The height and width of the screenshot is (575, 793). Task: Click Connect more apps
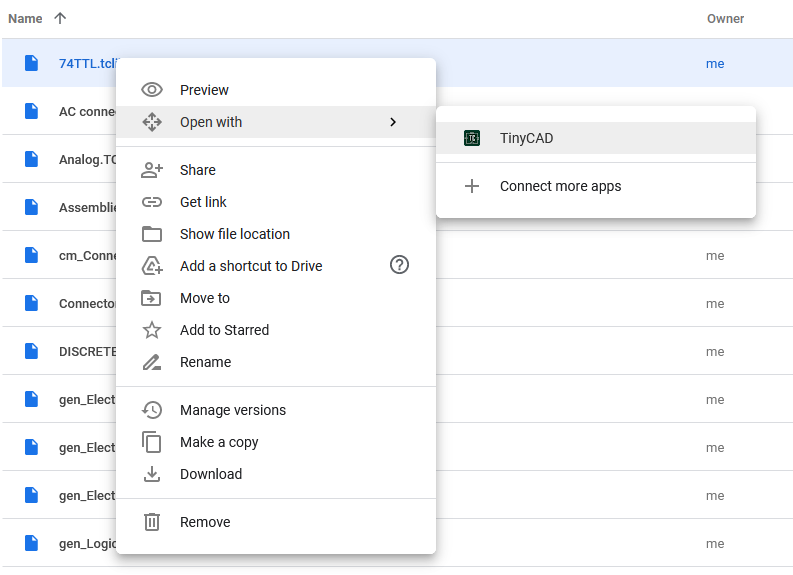pos(560,186)
